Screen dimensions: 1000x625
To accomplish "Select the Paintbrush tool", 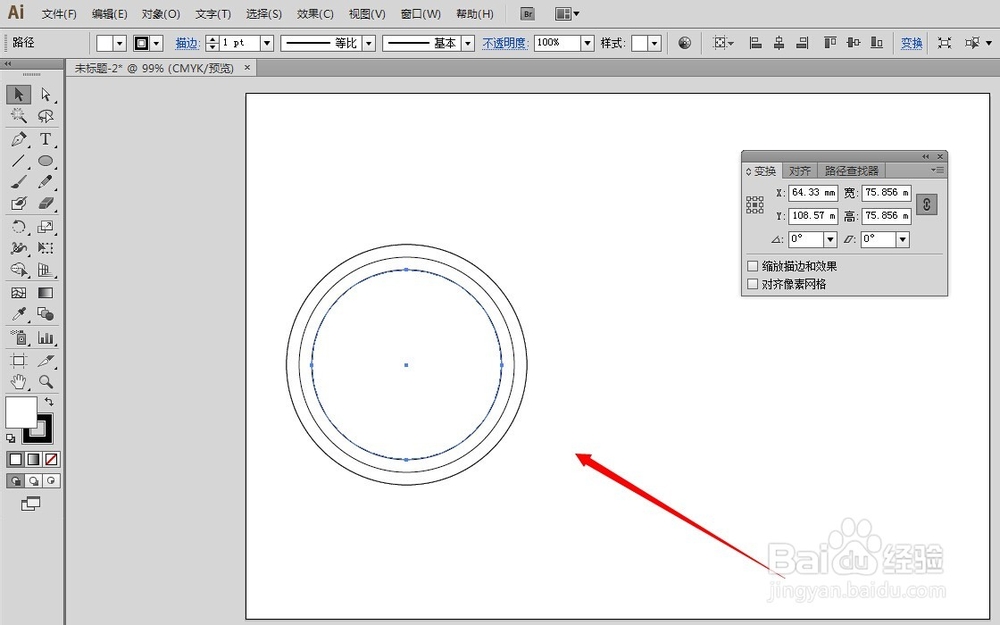I will [x=18, y=182].
